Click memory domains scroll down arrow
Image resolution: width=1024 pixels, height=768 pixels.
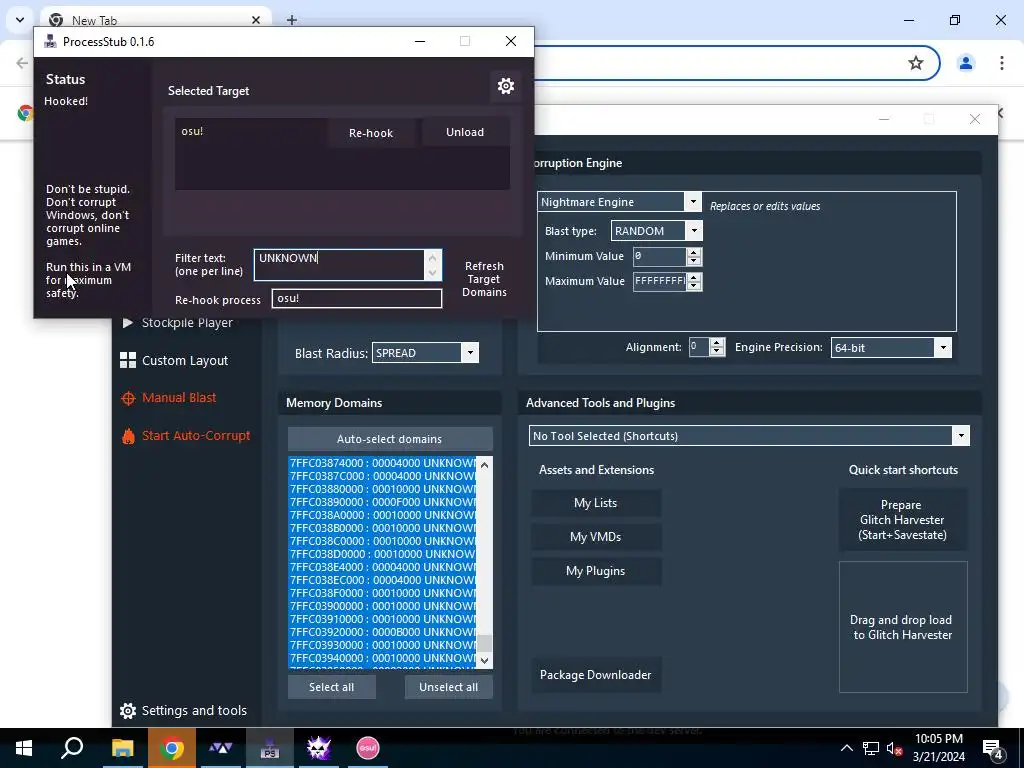pyautogui.click(x=484, y=660)
